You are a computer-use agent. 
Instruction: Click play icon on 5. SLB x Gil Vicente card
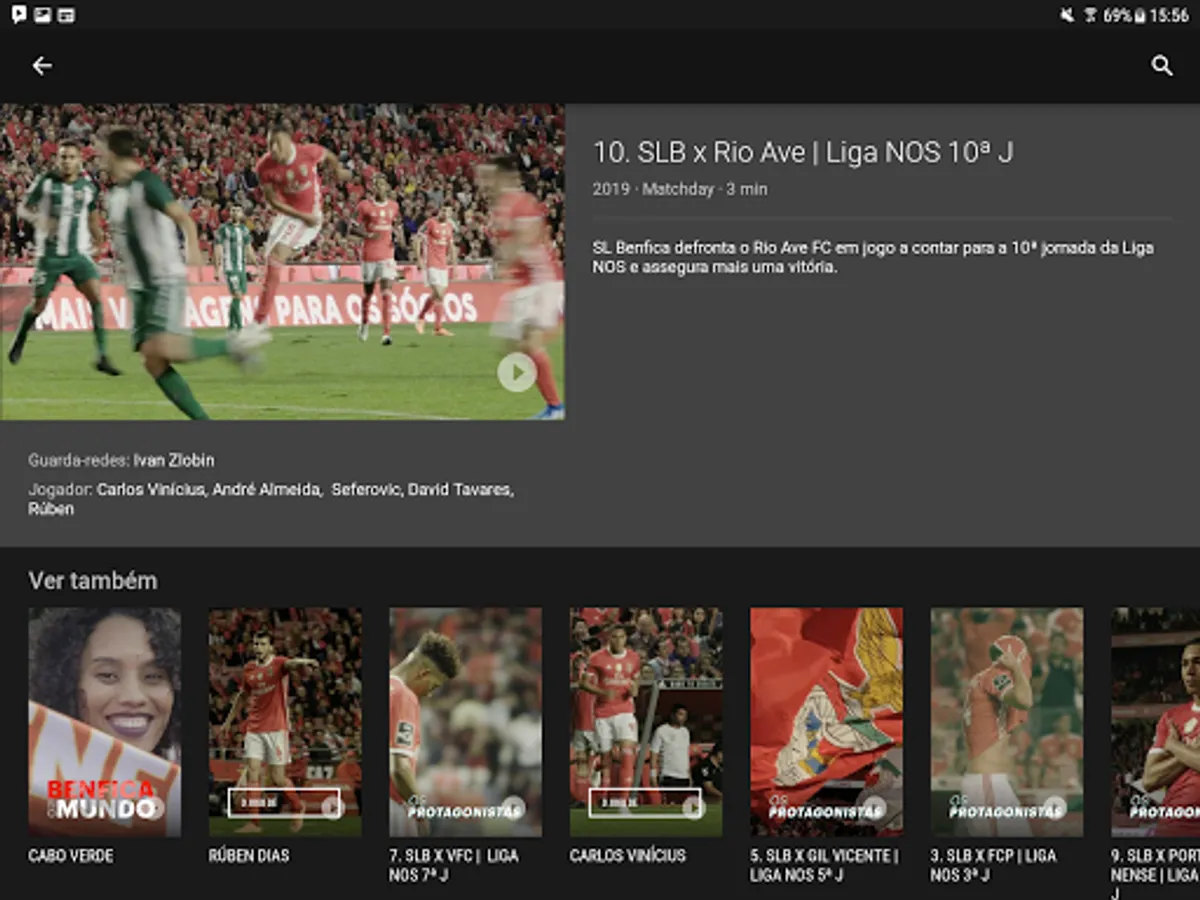click(x=875, y=806)
